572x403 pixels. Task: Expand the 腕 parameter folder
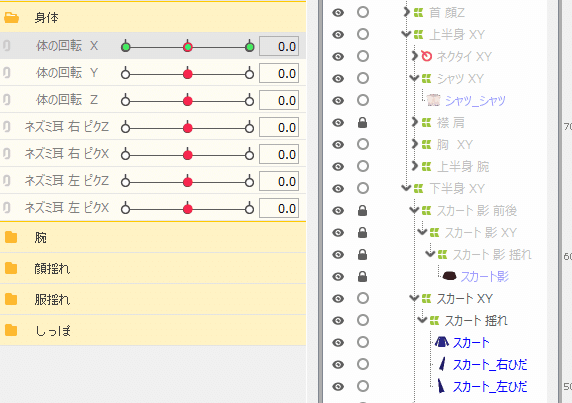(11, 237)
